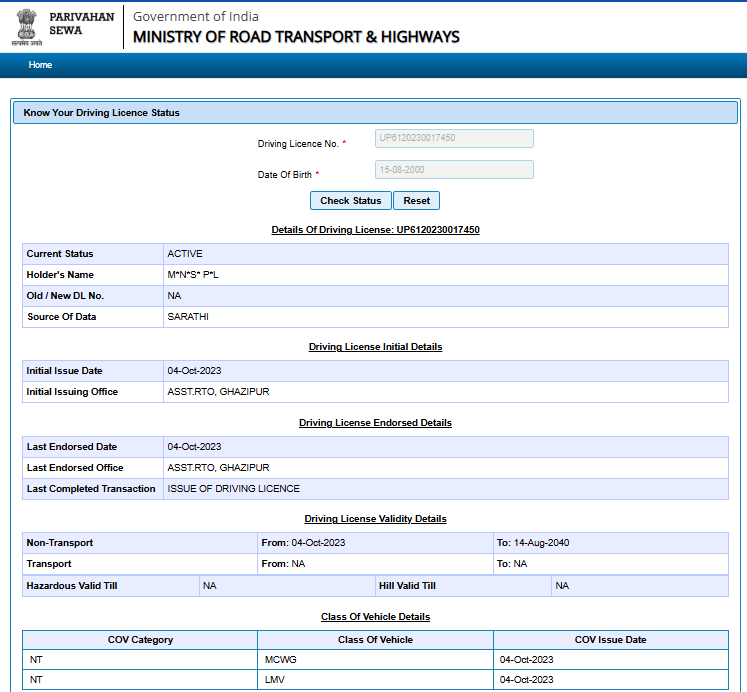Click the Initial Issue Date value
Viewport: 747px width, 692px height.
coord(194,371)
